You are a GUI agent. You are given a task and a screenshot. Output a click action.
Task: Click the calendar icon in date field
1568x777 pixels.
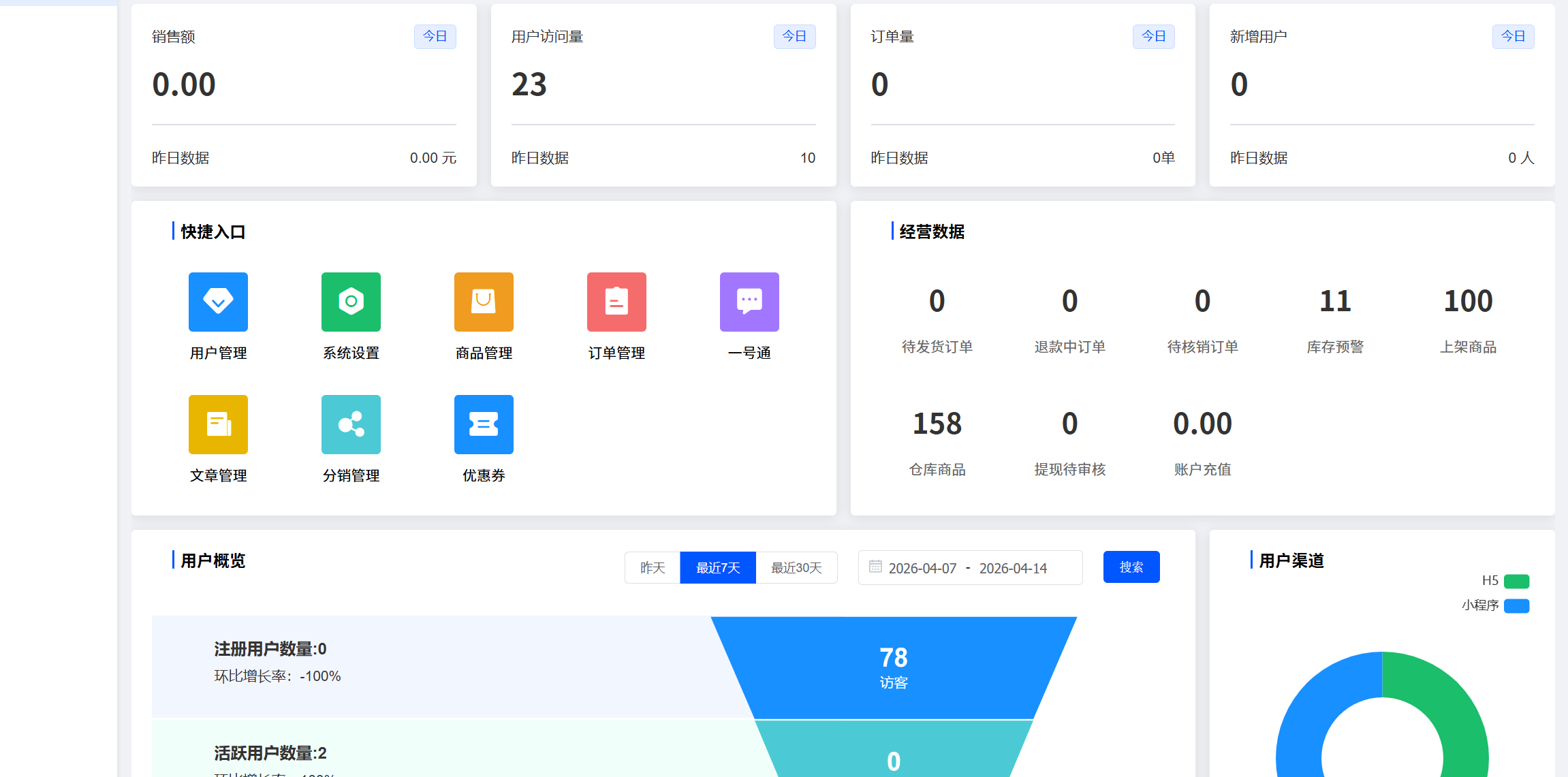(875, 567)
